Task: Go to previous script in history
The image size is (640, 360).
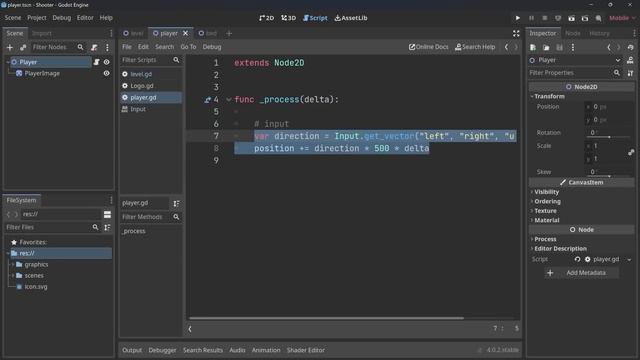Action: click(x=506, y=47)
